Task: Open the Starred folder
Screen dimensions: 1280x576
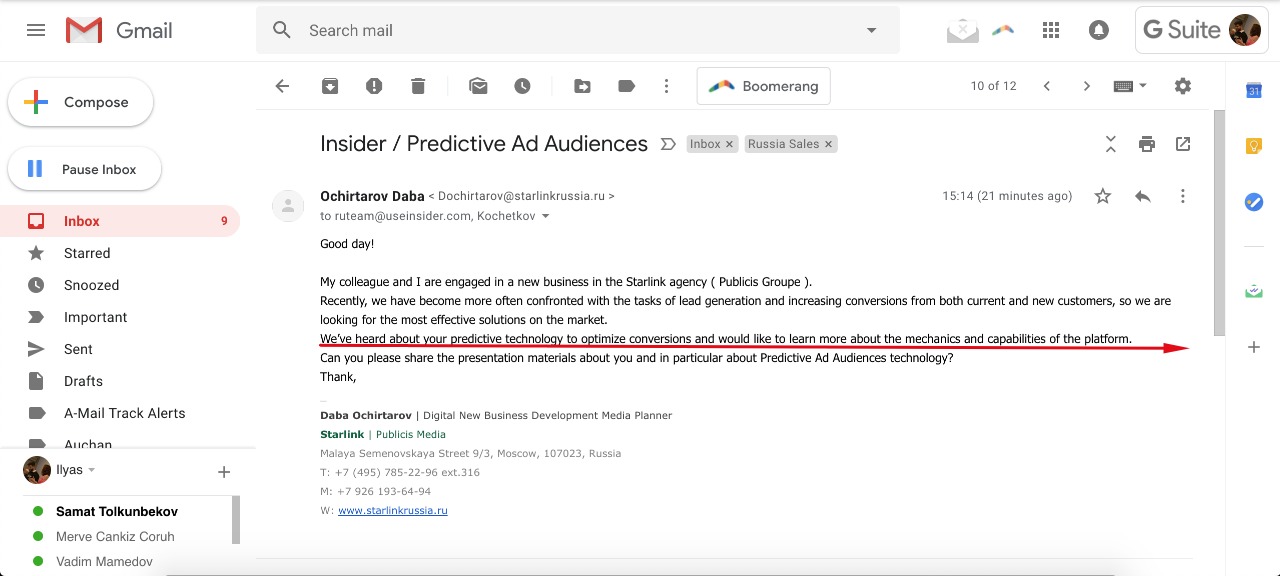Action: 87,253
